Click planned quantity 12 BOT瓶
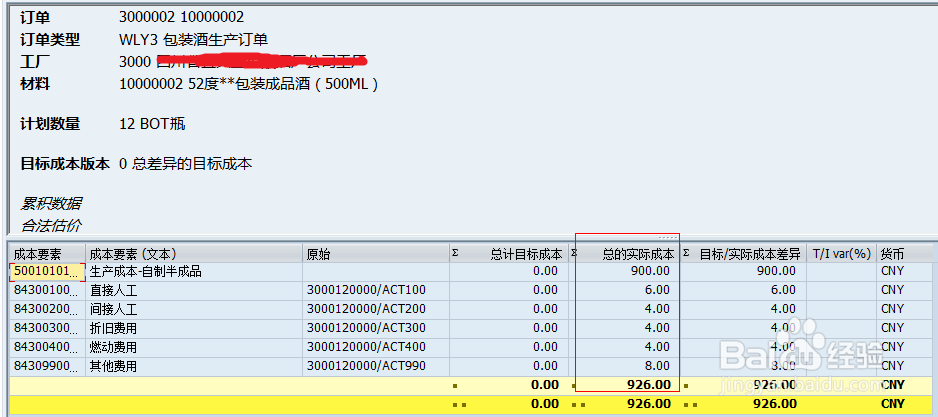This screenshot has width=938, height=417. 152,124
